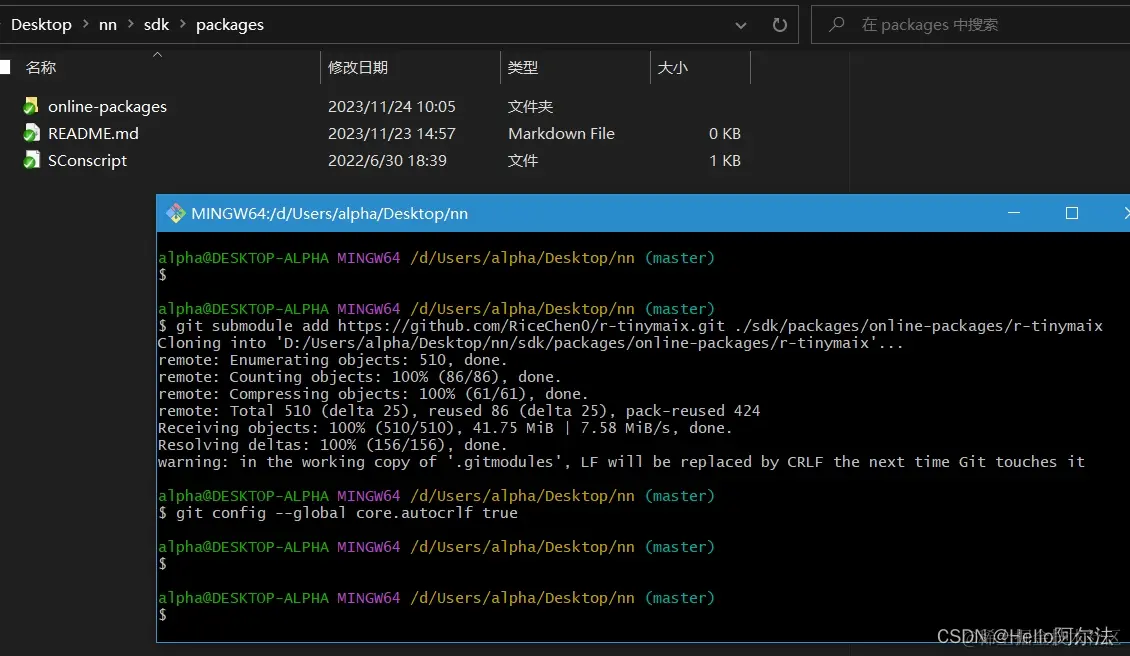
Task: Click the refresh button in address bar
Action: pos(780,25)
